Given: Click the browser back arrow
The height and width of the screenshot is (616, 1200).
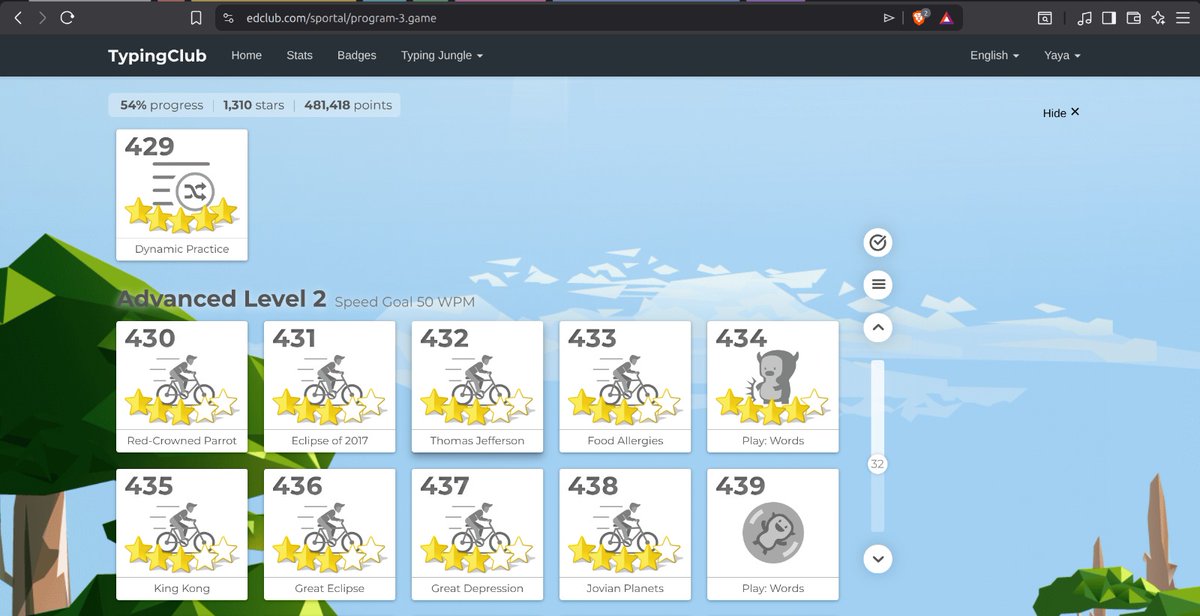Looking at the screenshot, I should tap(18, 17).
